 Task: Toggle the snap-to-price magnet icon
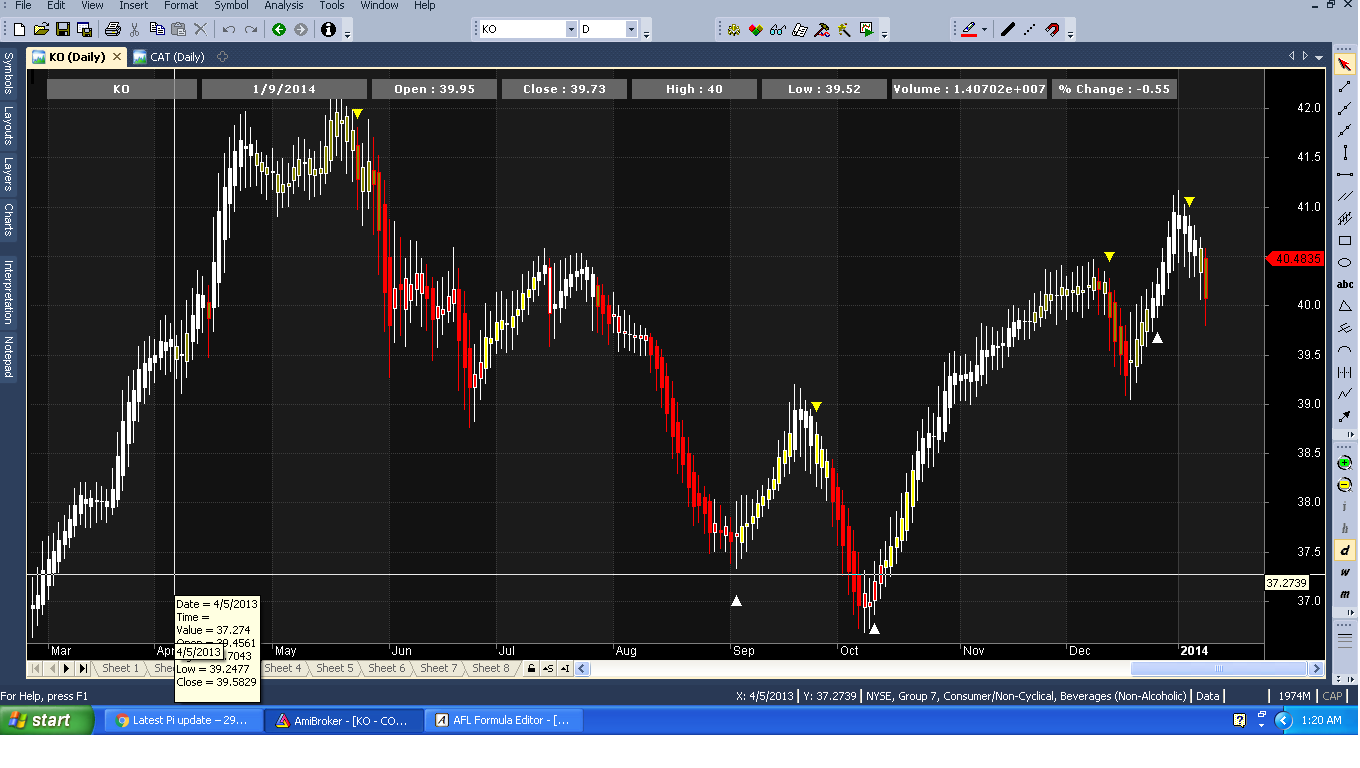point(1051,30)
